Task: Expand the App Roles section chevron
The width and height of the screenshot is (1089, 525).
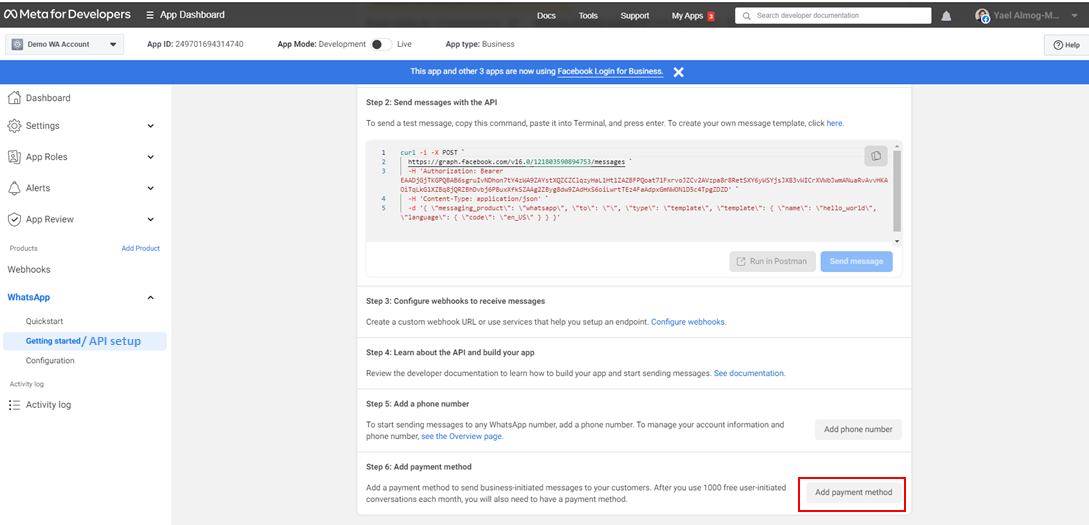Action: [151, 157]
